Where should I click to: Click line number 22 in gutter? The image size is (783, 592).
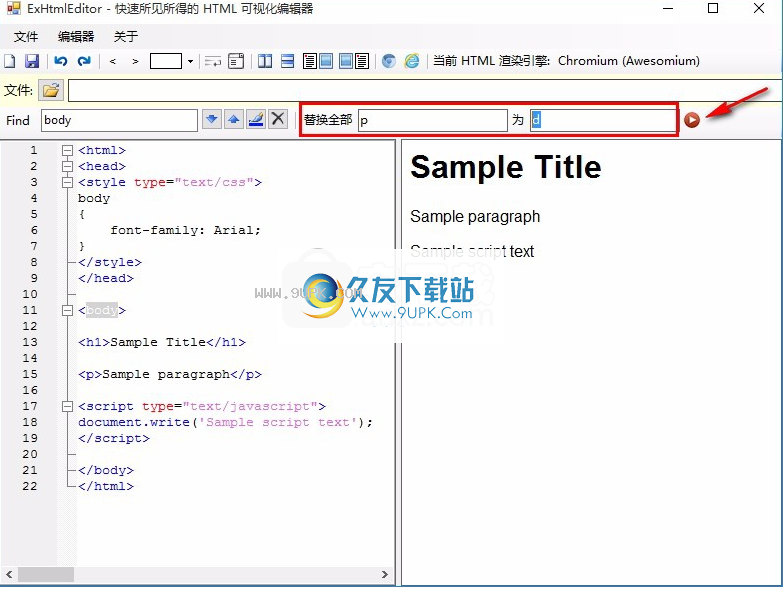29,486
